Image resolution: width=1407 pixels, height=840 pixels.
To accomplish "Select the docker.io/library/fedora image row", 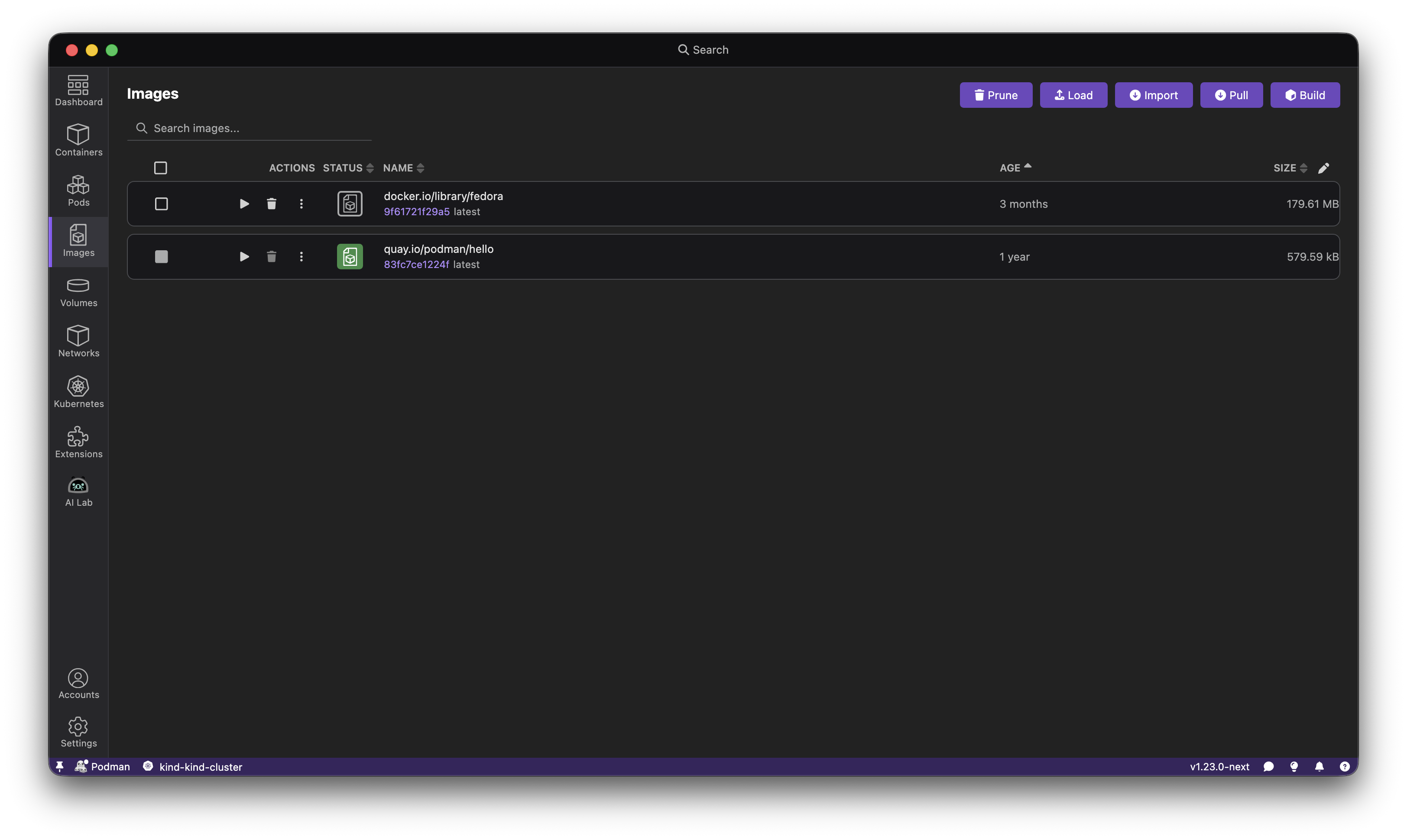I will click(161, 204).
